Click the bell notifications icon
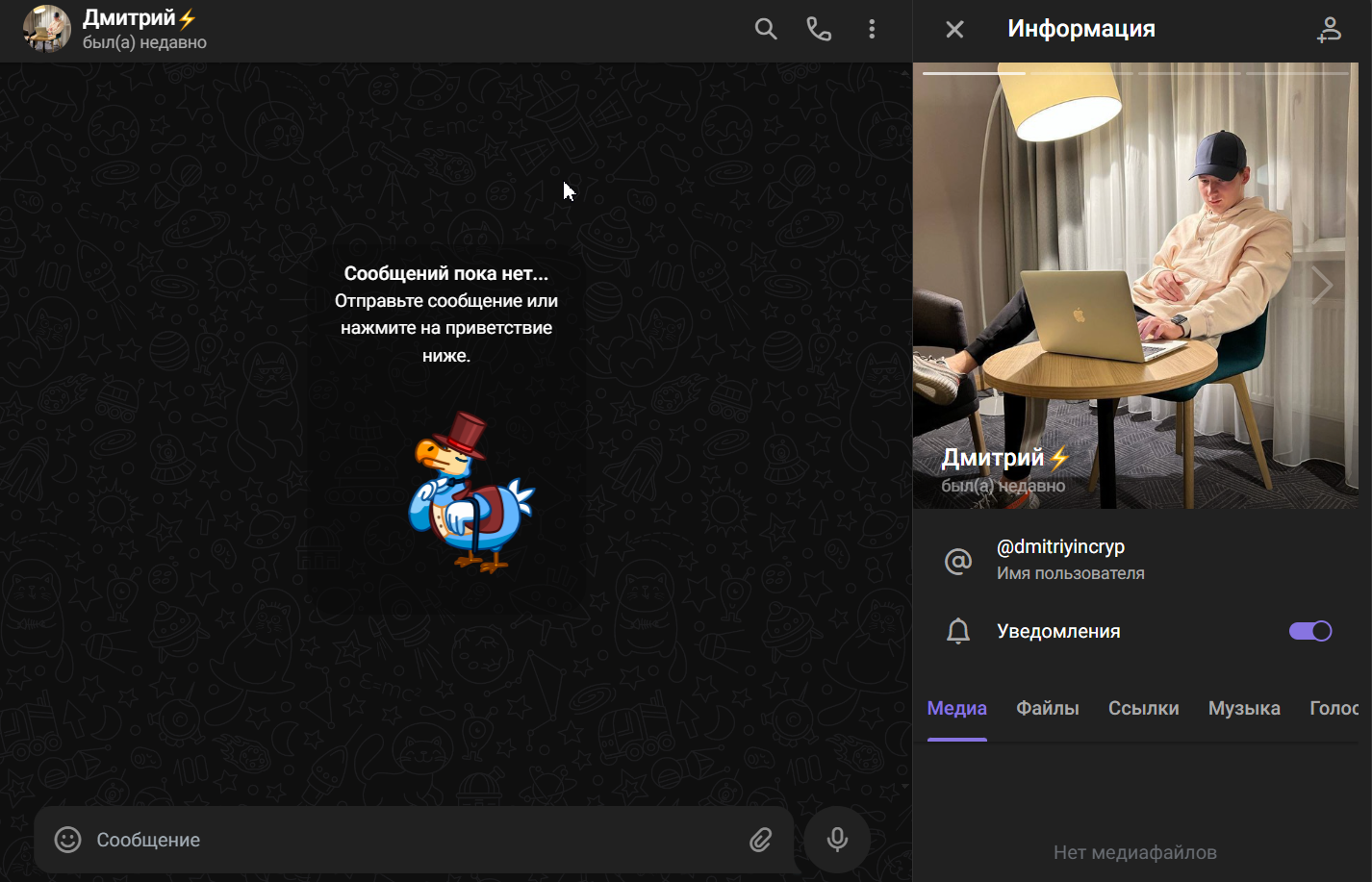 coord(958,631)
